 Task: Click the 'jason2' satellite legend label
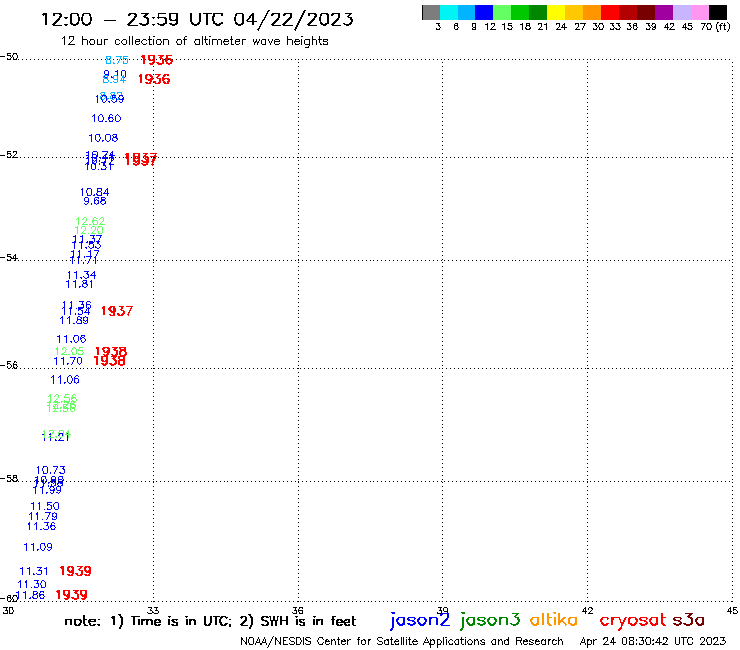(x=420, y=620)
